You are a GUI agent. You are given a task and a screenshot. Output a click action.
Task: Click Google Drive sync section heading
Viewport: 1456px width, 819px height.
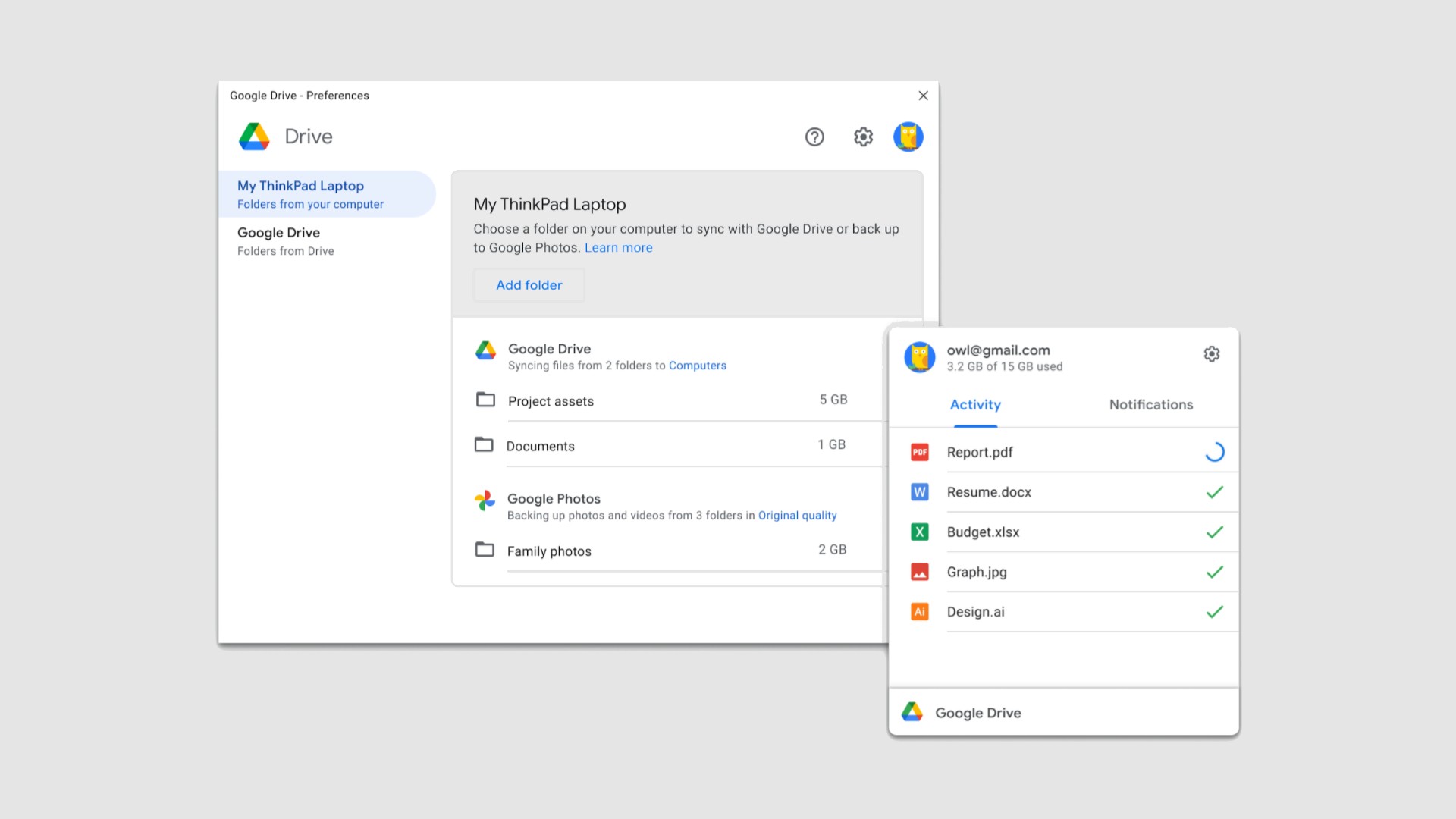pyautogui.click(x=549, y=349)
